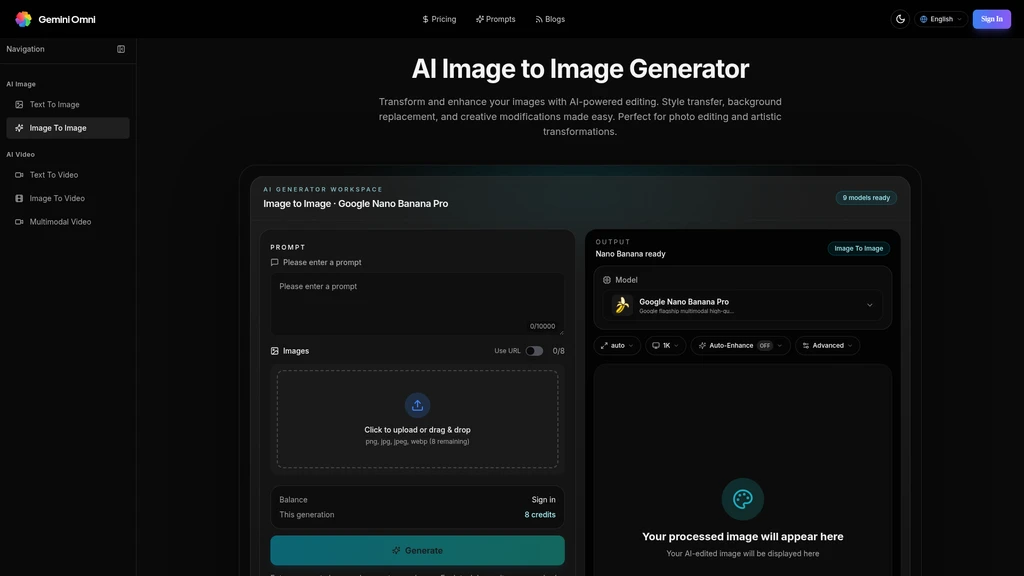Open the 1K resolution dropdown
This screenshot has width=1024, height=576.
pos(665,345)
